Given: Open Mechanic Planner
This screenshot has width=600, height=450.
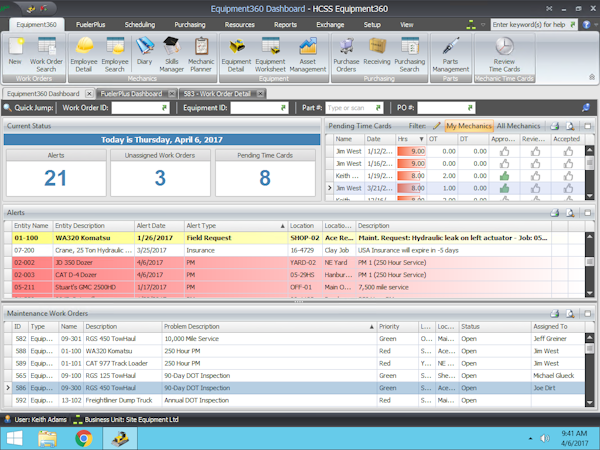Looking at the screenshot, I should (x=201, y=55).
